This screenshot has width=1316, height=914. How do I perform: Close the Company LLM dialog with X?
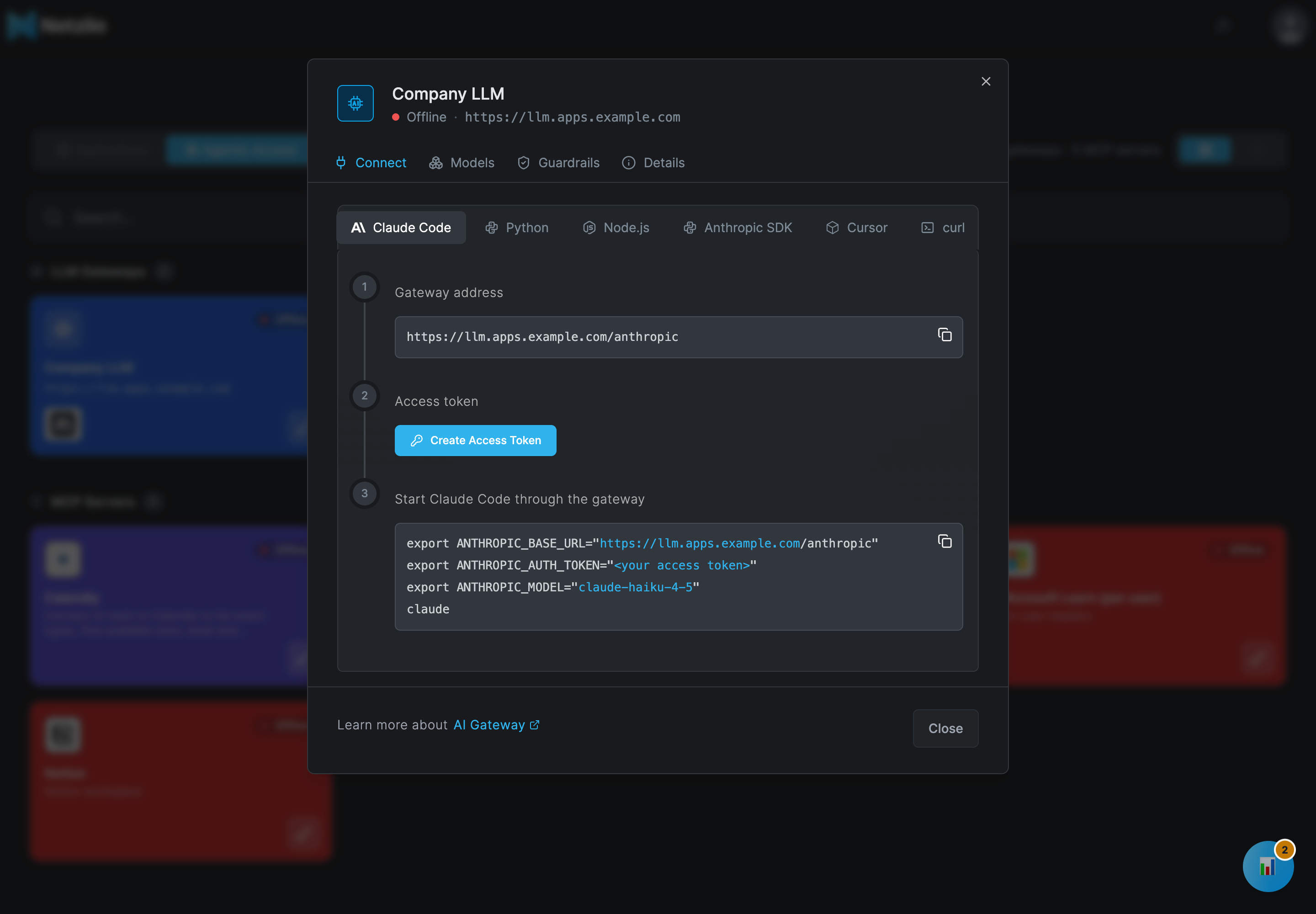pos(986,81)
